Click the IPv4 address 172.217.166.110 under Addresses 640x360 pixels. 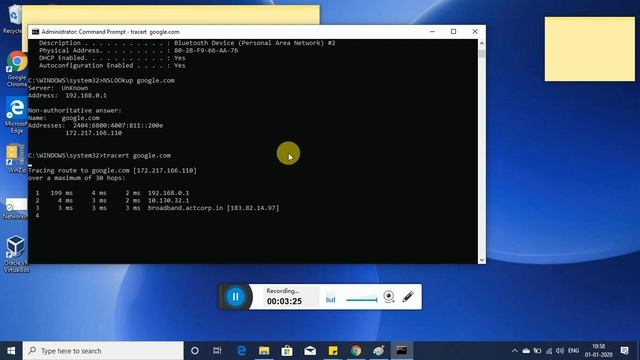click(93, 133)
